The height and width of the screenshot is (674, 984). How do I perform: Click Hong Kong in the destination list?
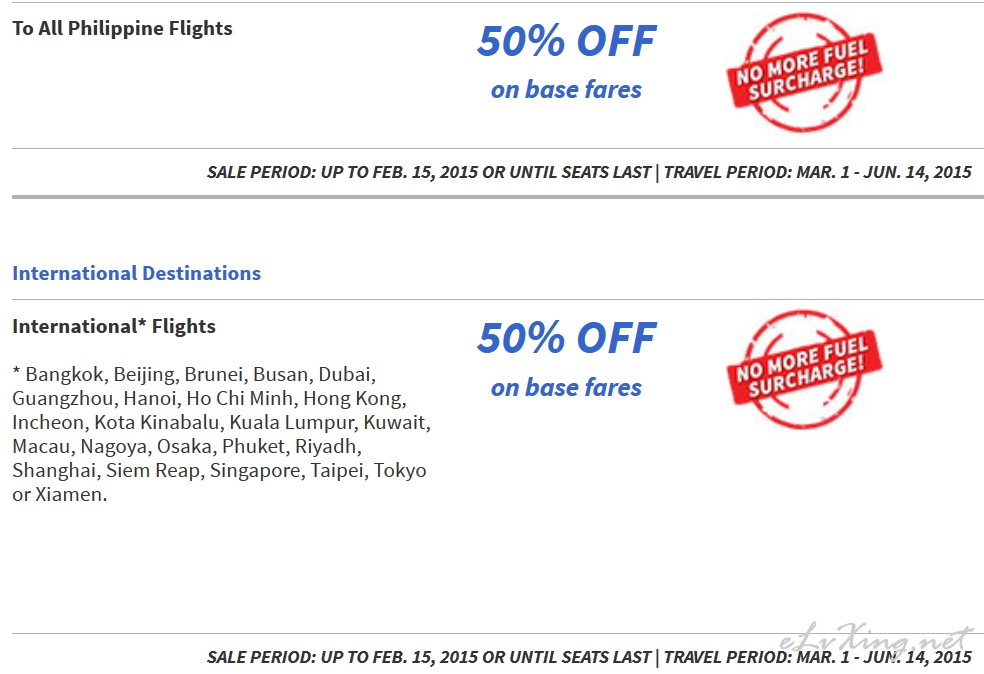pyautogui.click(x=353, y=399)
